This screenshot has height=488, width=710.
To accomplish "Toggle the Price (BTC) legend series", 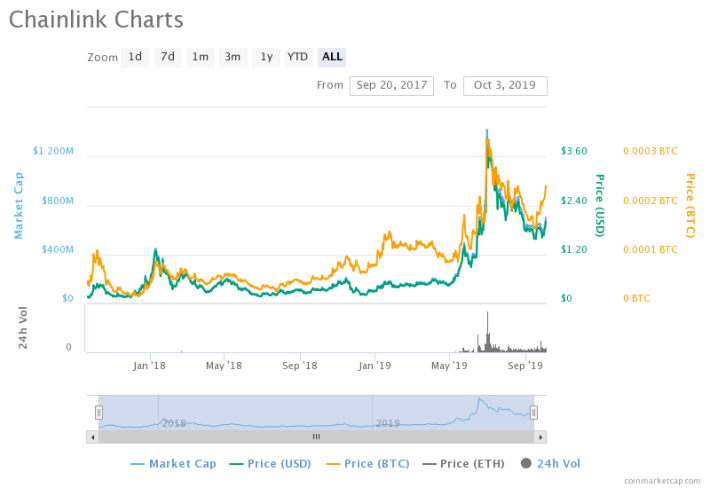I will tap(368, 464).
